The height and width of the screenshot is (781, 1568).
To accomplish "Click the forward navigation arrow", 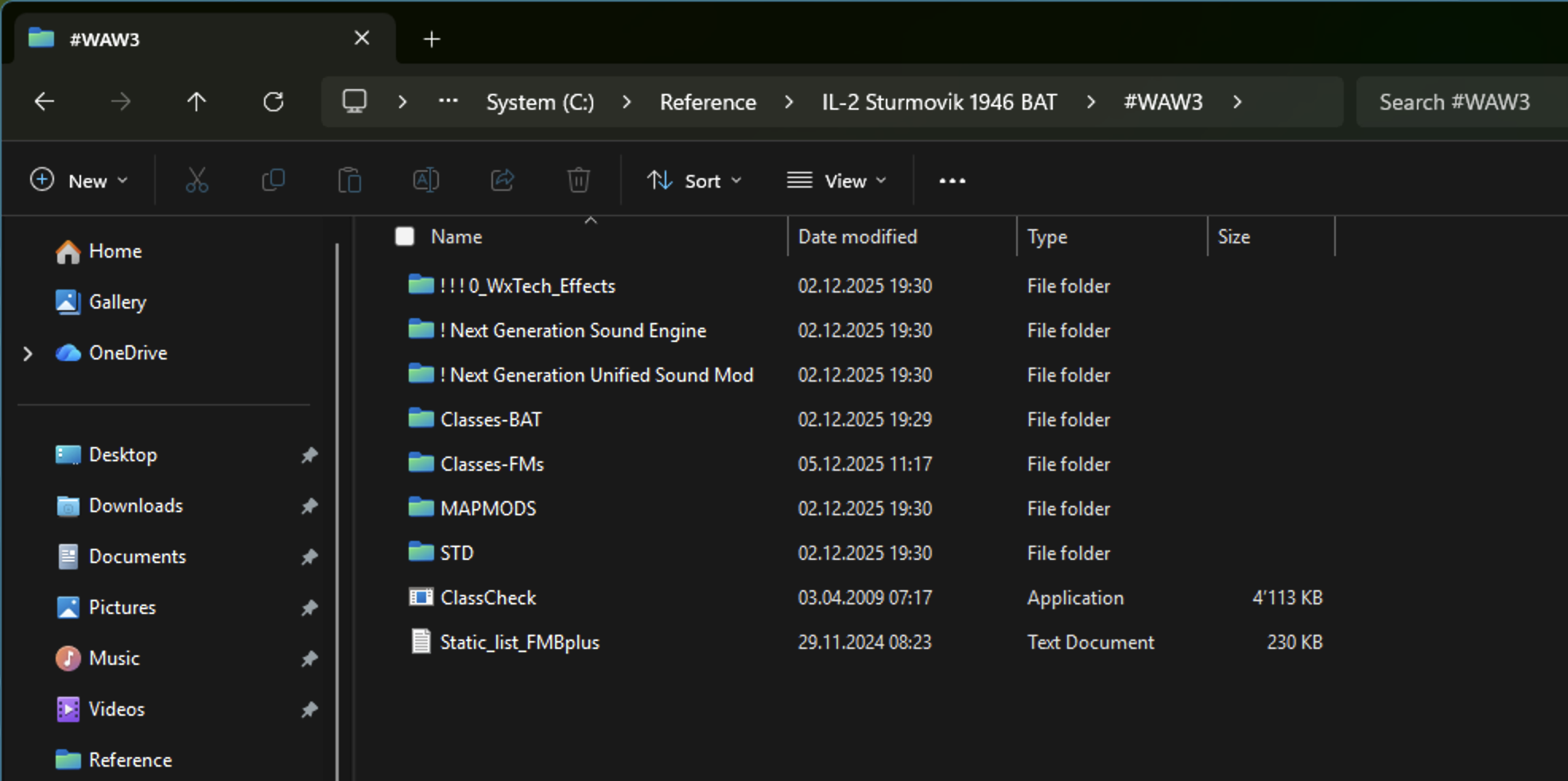I will click(x=121, y=102).
